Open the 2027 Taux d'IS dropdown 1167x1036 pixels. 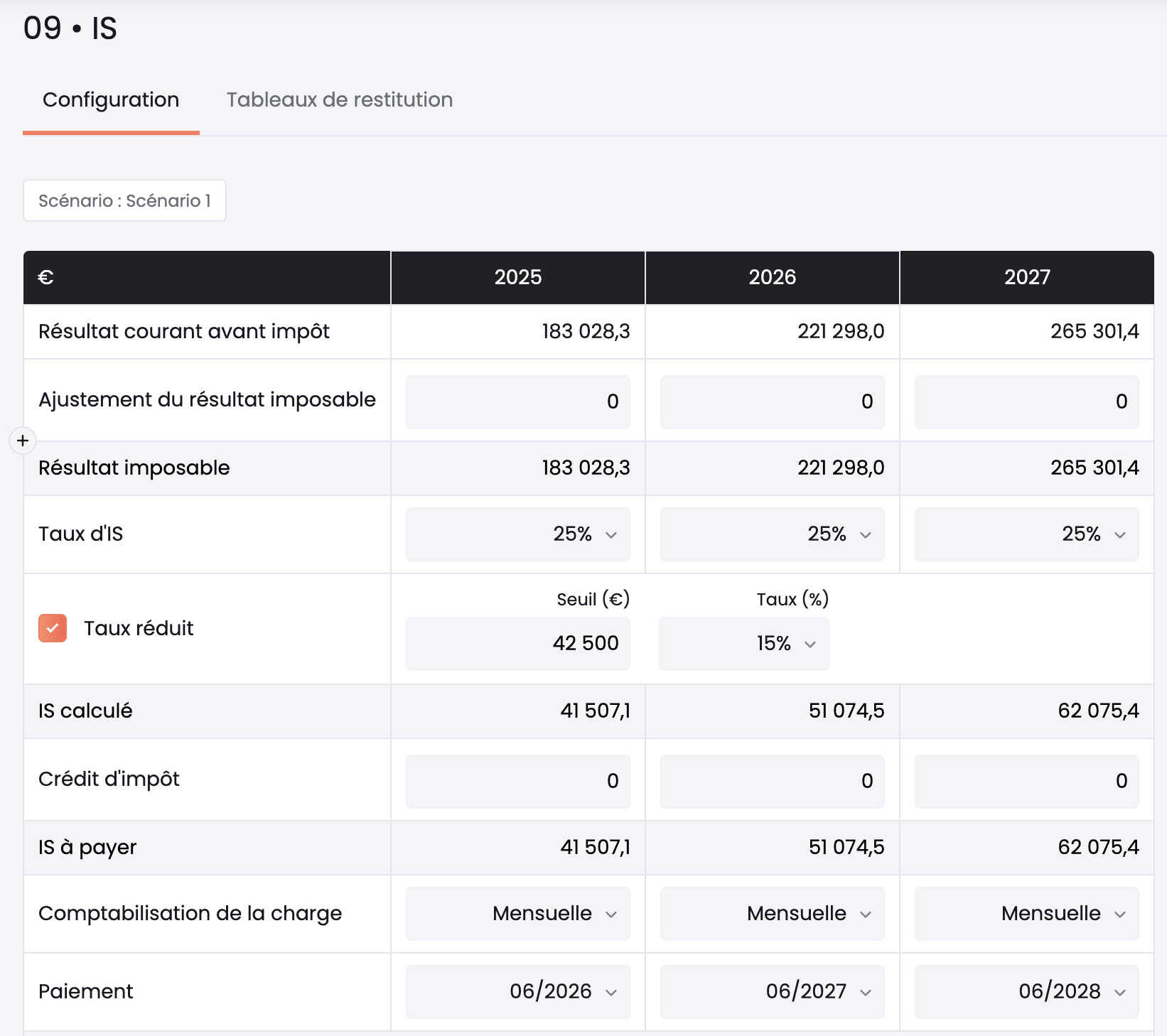click(x=1026, y=534)
